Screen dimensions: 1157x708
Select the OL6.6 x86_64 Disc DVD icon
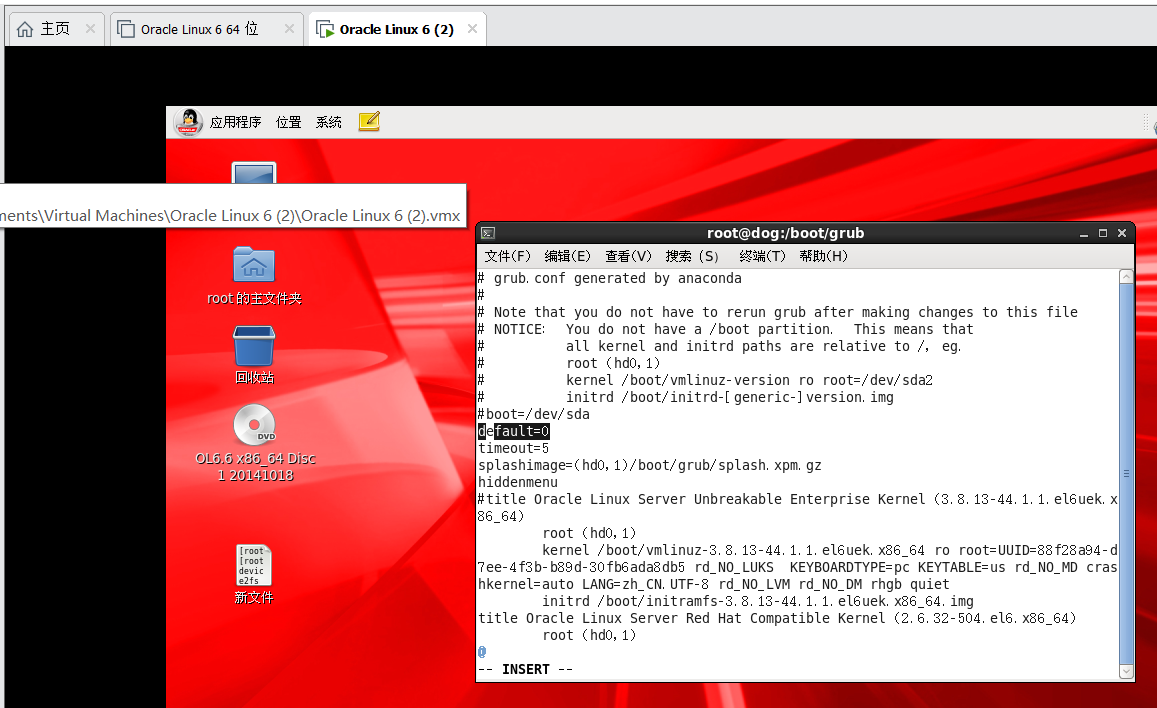pos(255,443)
